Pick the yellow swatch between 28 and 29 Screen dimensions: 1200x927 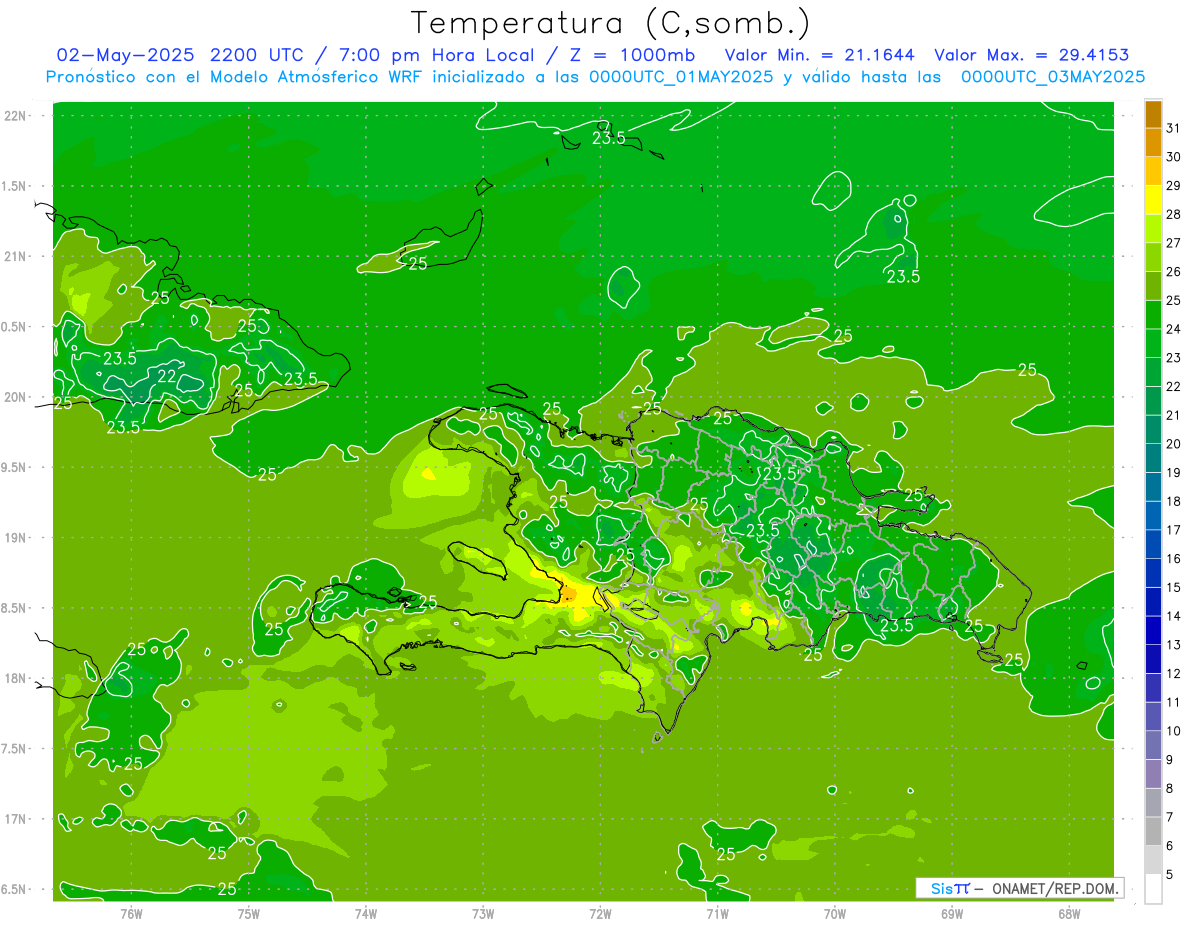tap(1153, 200)
